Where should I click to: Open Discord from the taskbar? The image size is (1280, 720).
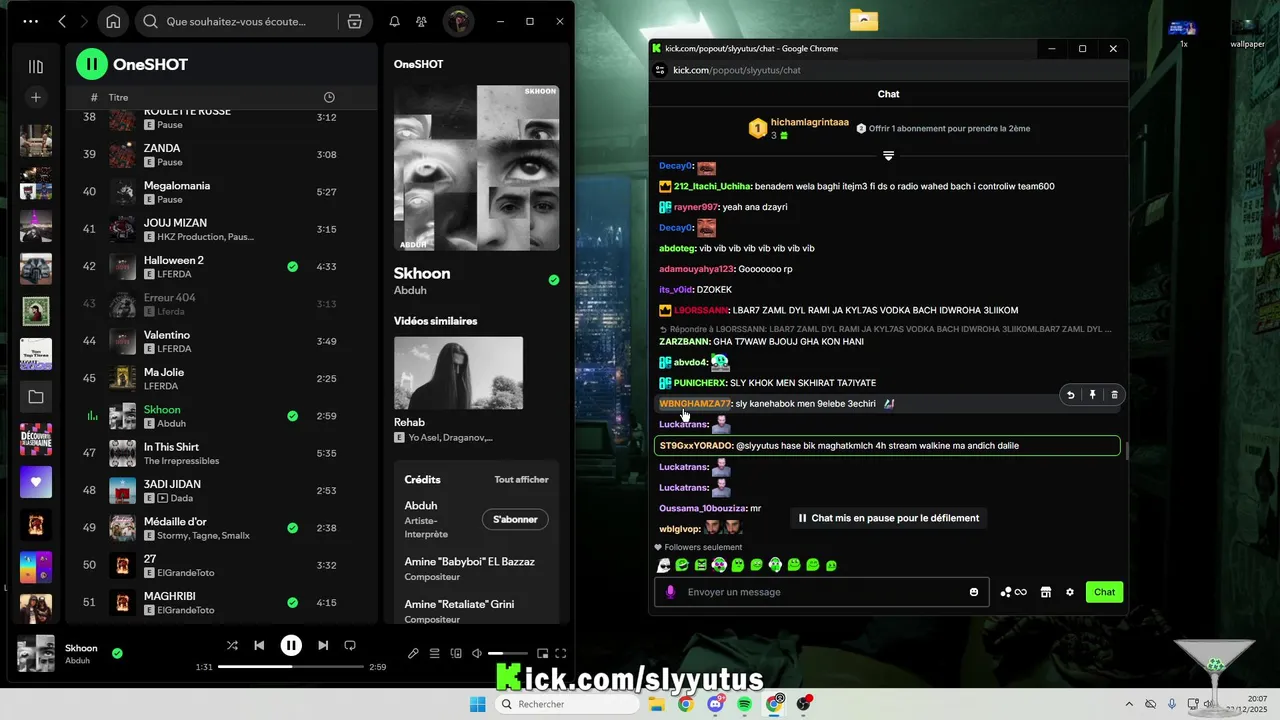tap(715, 704)
